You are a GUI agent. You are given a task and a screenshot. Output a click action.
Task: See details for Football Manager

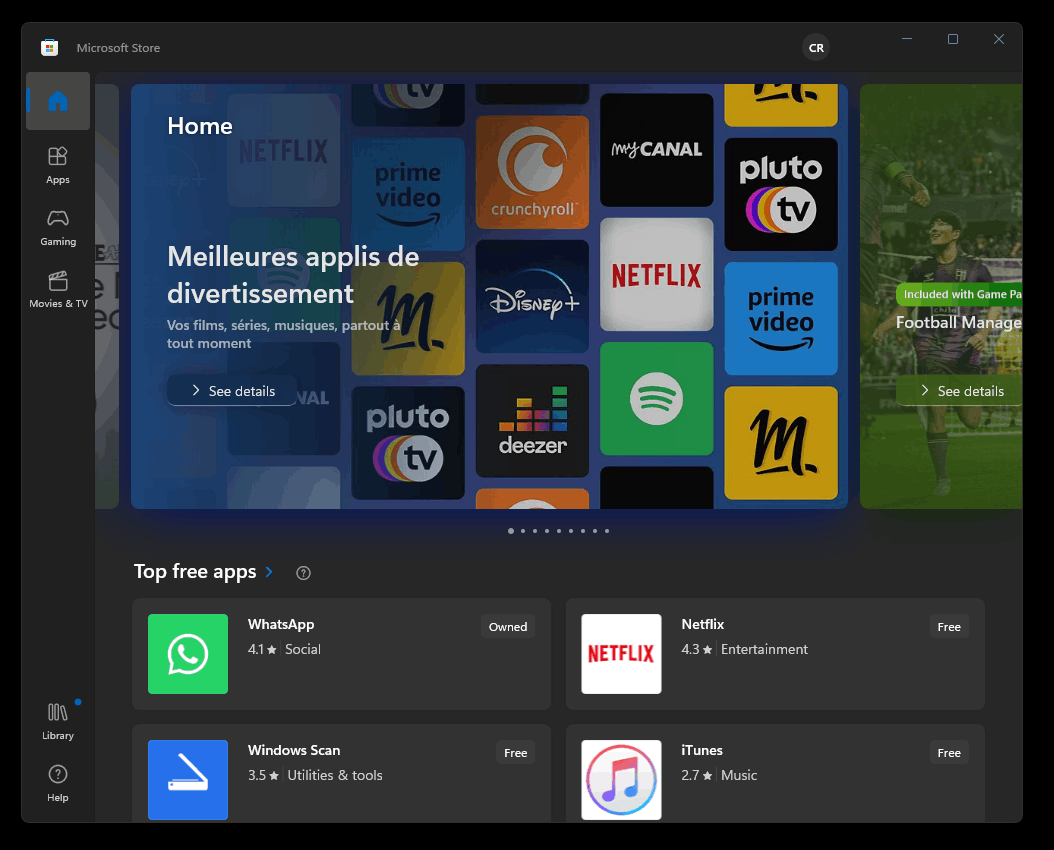(960, 390)
